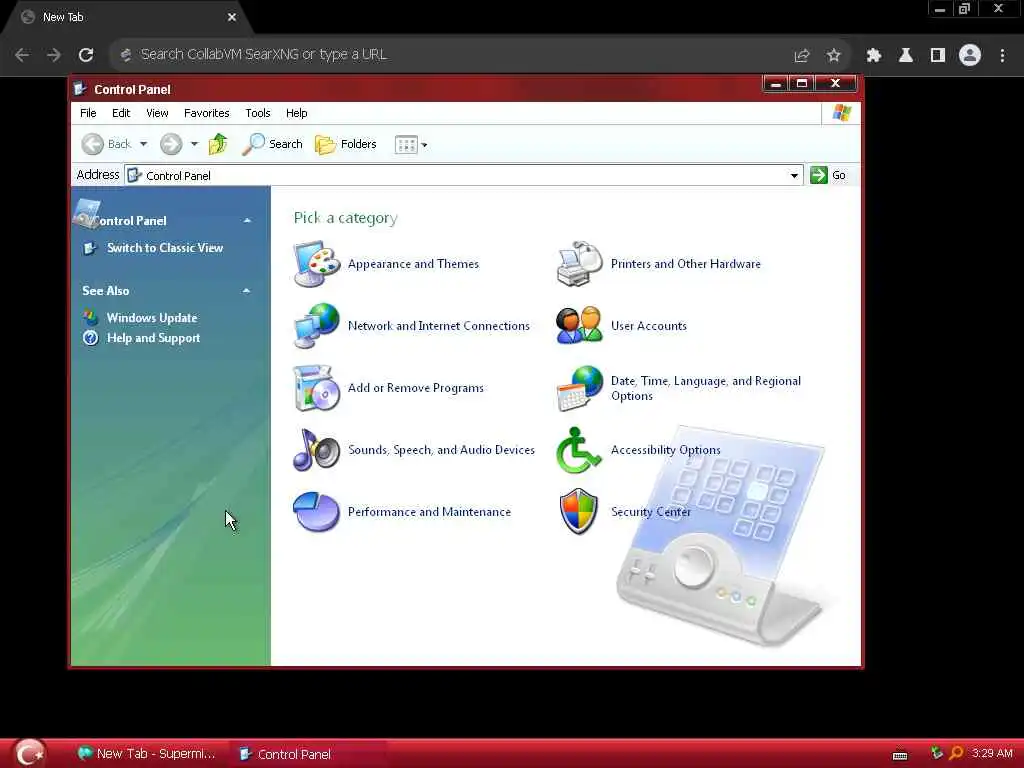Open Printers and Other Hardware icon
Screen dimensions: 1024x768
pos(579,264)
